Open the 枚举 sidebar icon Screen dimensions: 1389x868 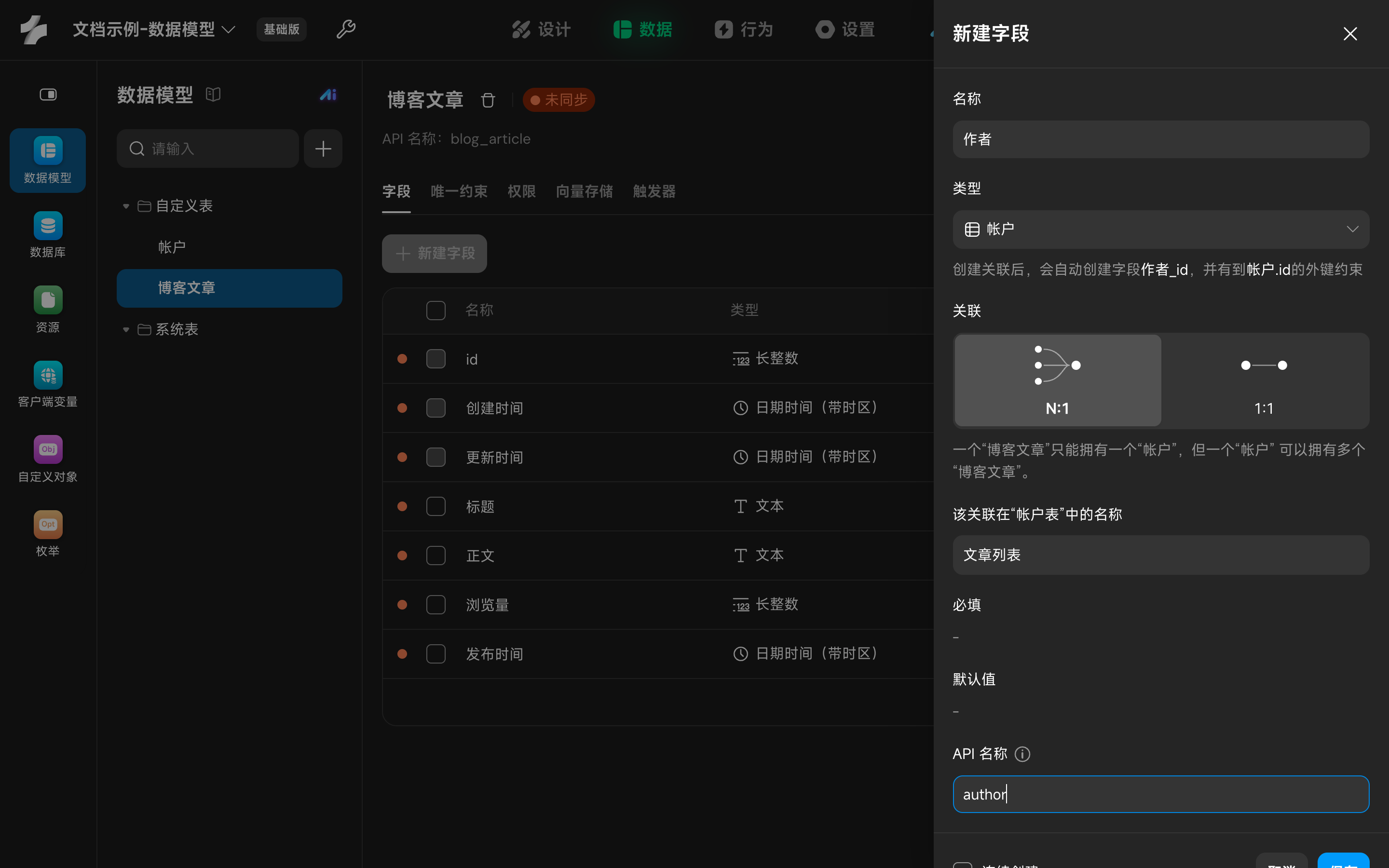tap(48, 534)
